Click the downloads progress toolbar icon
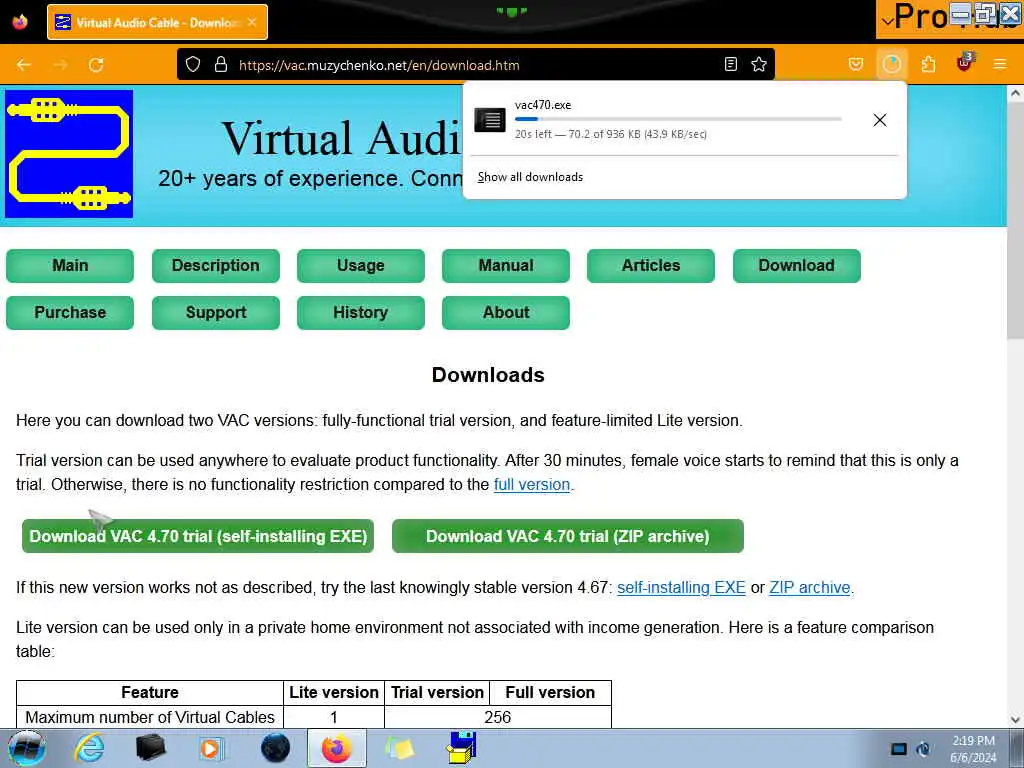Viewport: 1024px width, 768px height. (x=891, y=64)
